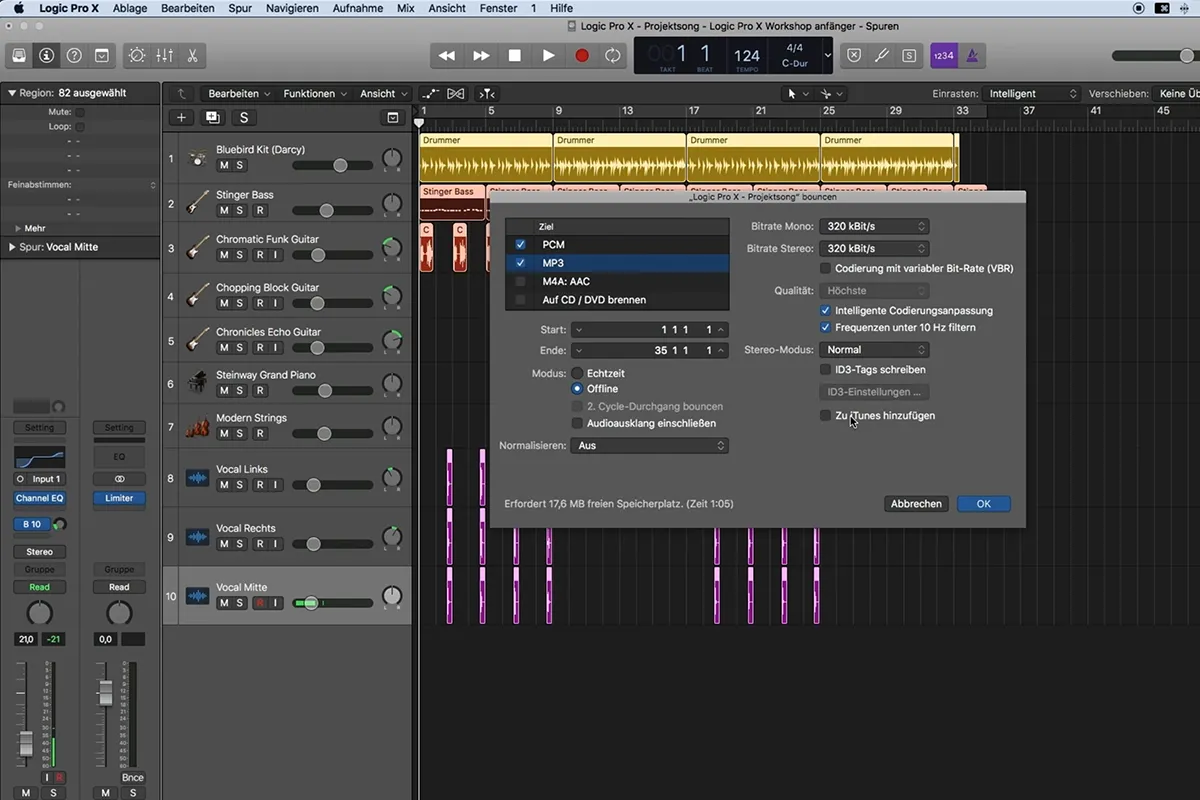Click the Tuner icon in control bar
The height and width of the screenshot is (800, 1200).
[x=881, y=56]
